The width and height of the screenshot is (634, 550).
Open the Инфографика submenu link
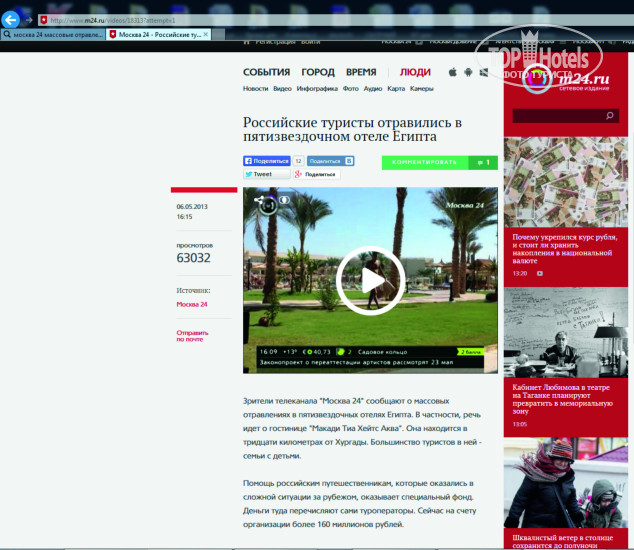point(316,89)
